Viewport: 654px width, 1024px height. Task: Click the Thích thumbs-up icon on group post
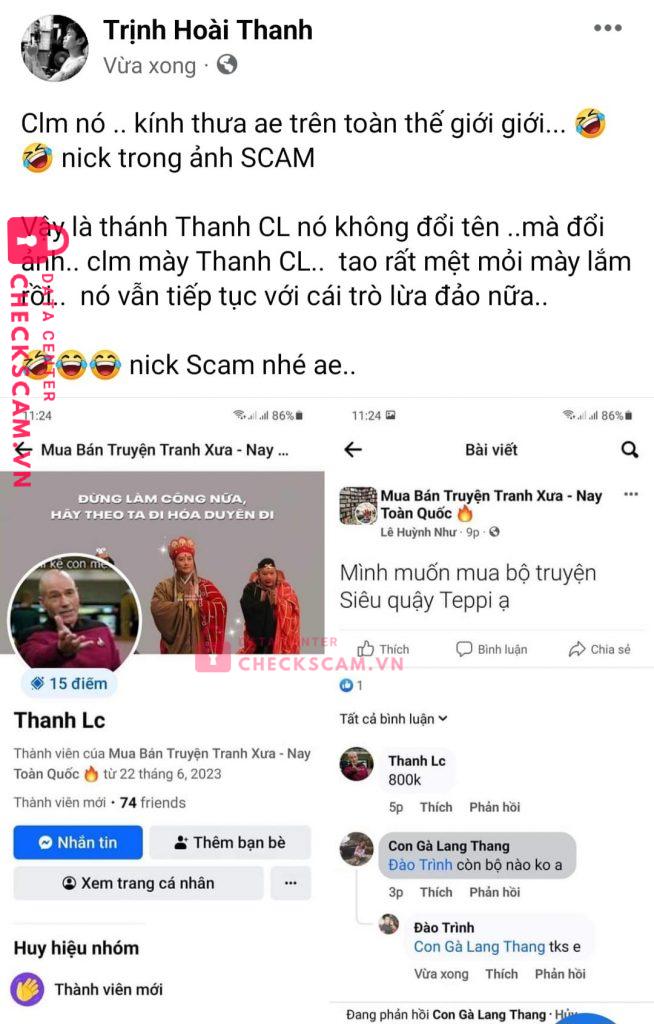(366, 648)
